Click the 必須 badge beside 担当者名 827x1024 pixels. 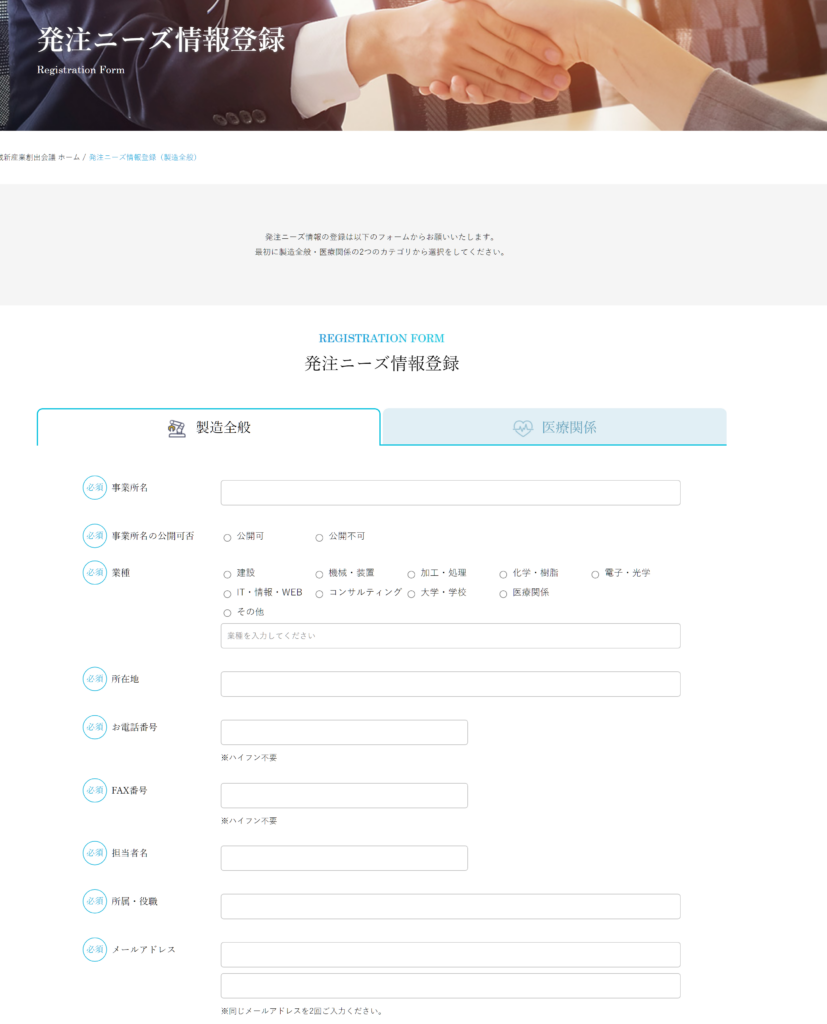click(95, 853)
